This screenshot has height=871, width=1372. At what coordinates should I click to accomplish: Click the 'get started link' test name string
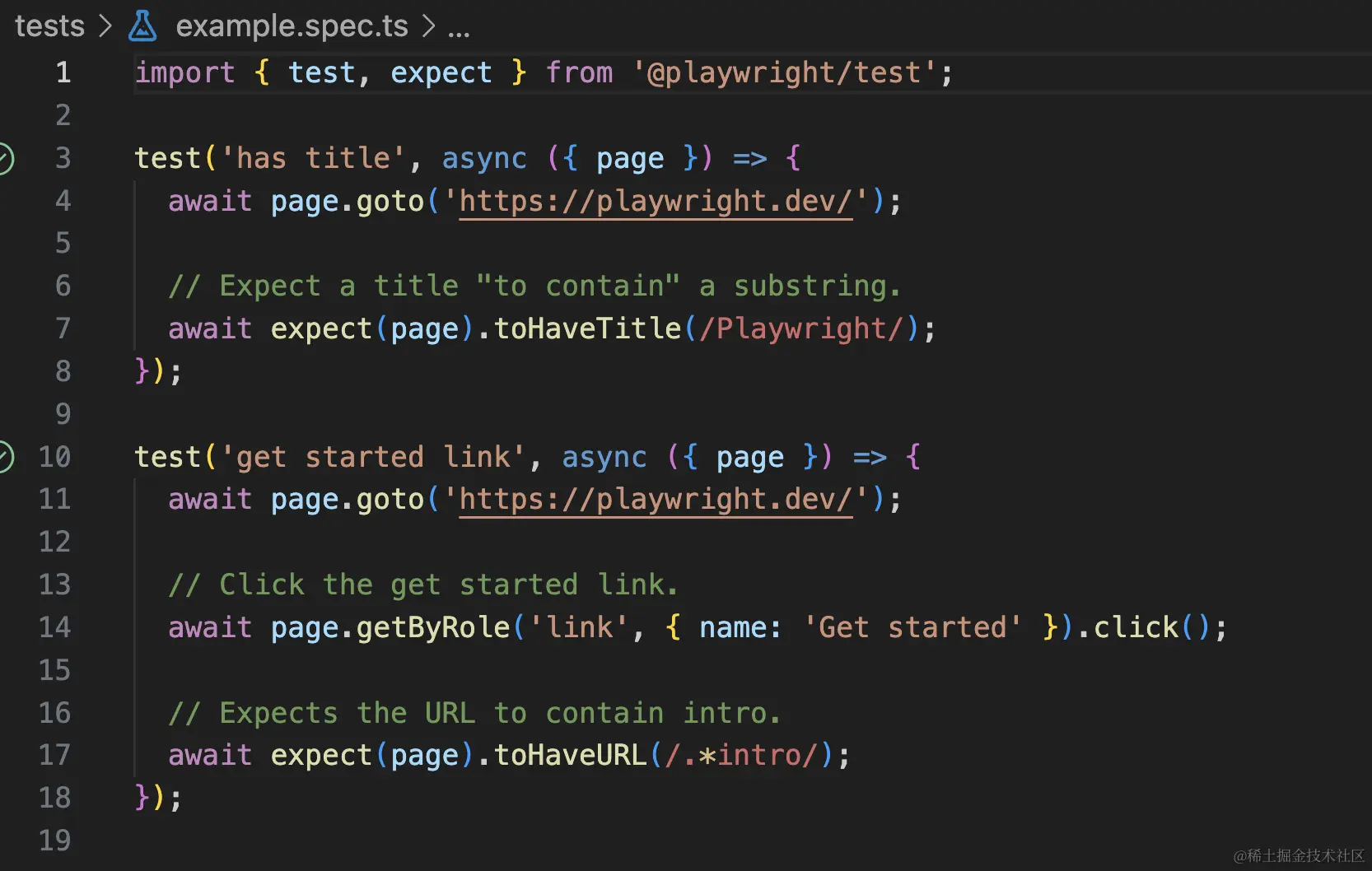tap(374, 457)
